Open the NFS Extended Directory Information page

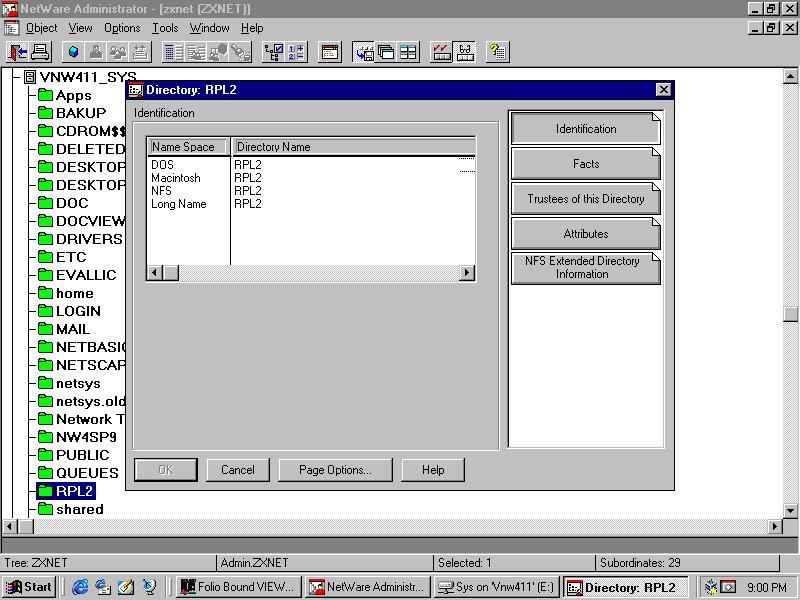(x=586, y=268)
